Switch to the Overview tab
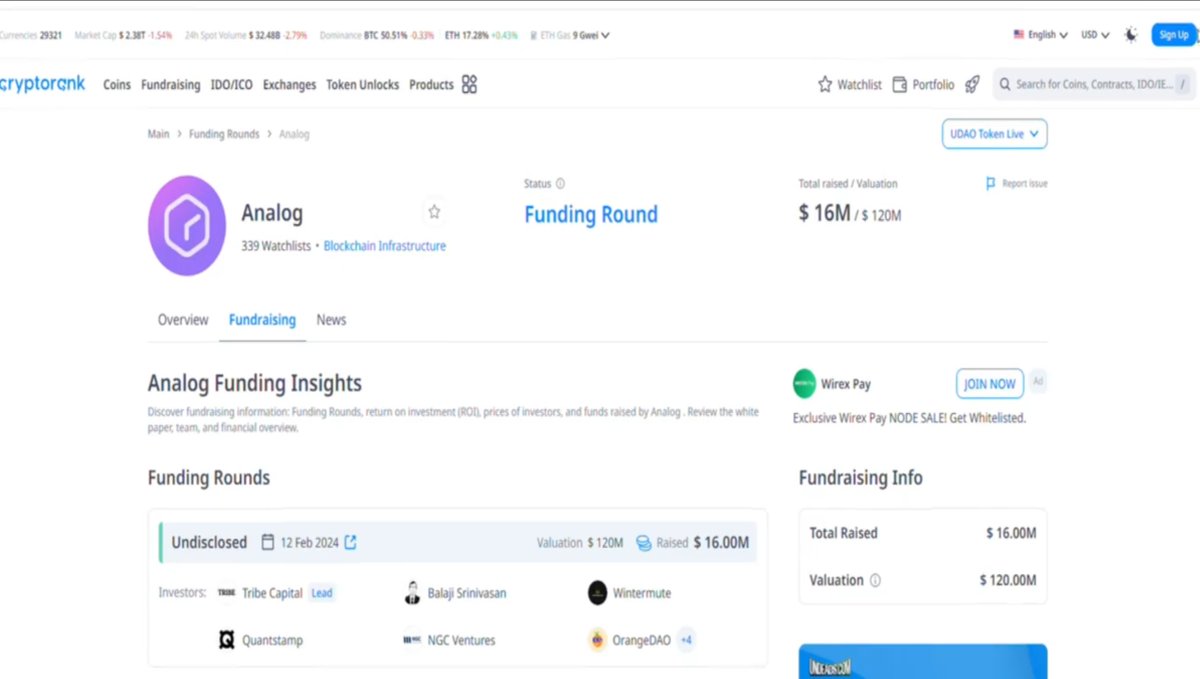Viewport: 1200px width, 679px height. 183,320
